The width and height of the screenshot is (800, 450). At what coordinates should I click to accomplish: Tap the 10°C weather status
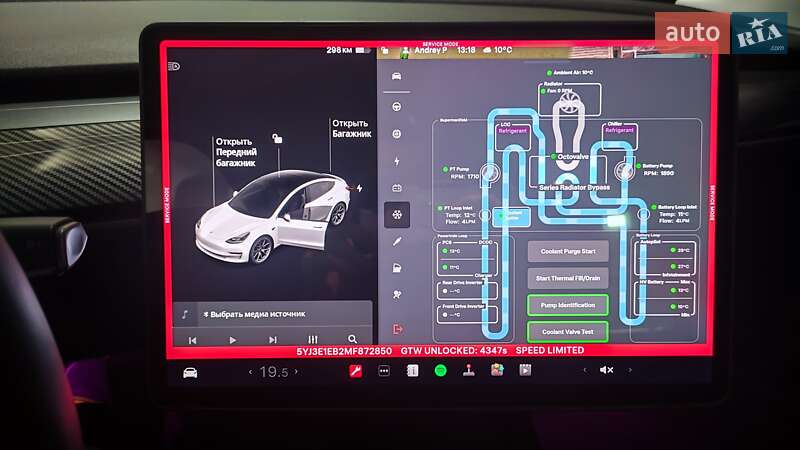(497, 50)
